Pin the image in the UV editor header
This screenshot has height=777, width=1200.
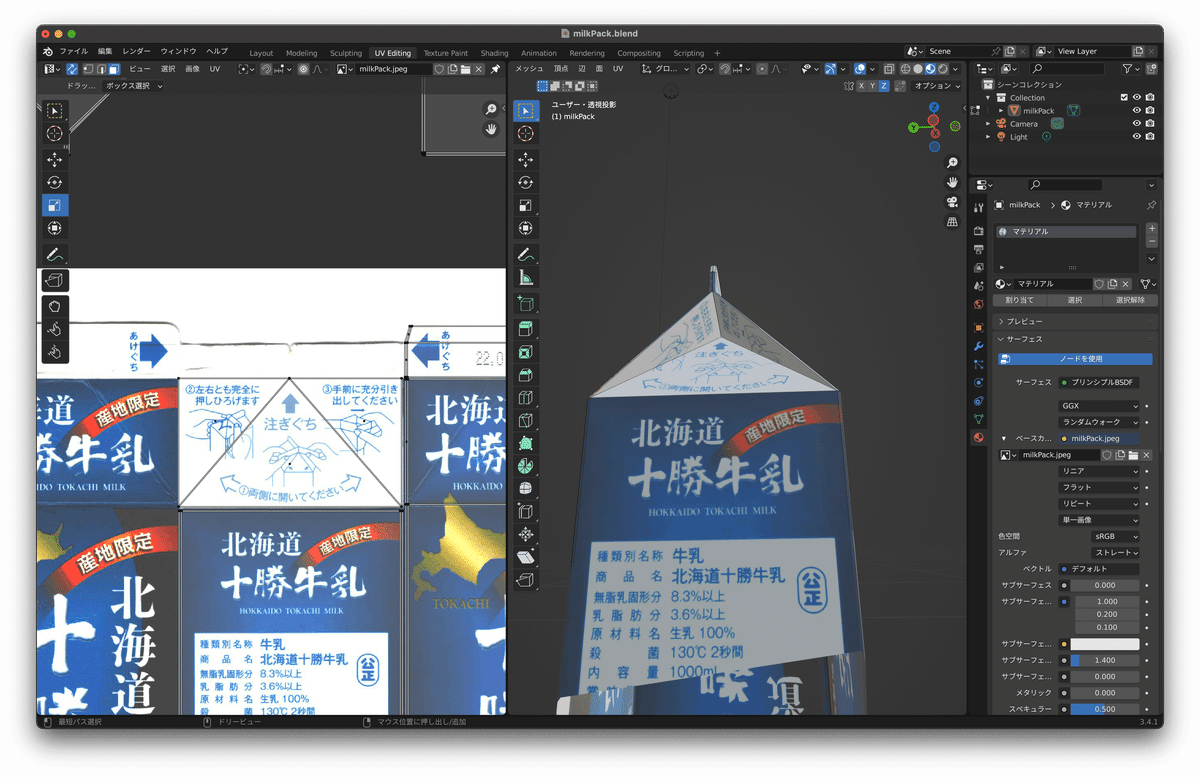click(x=495, y=69)
